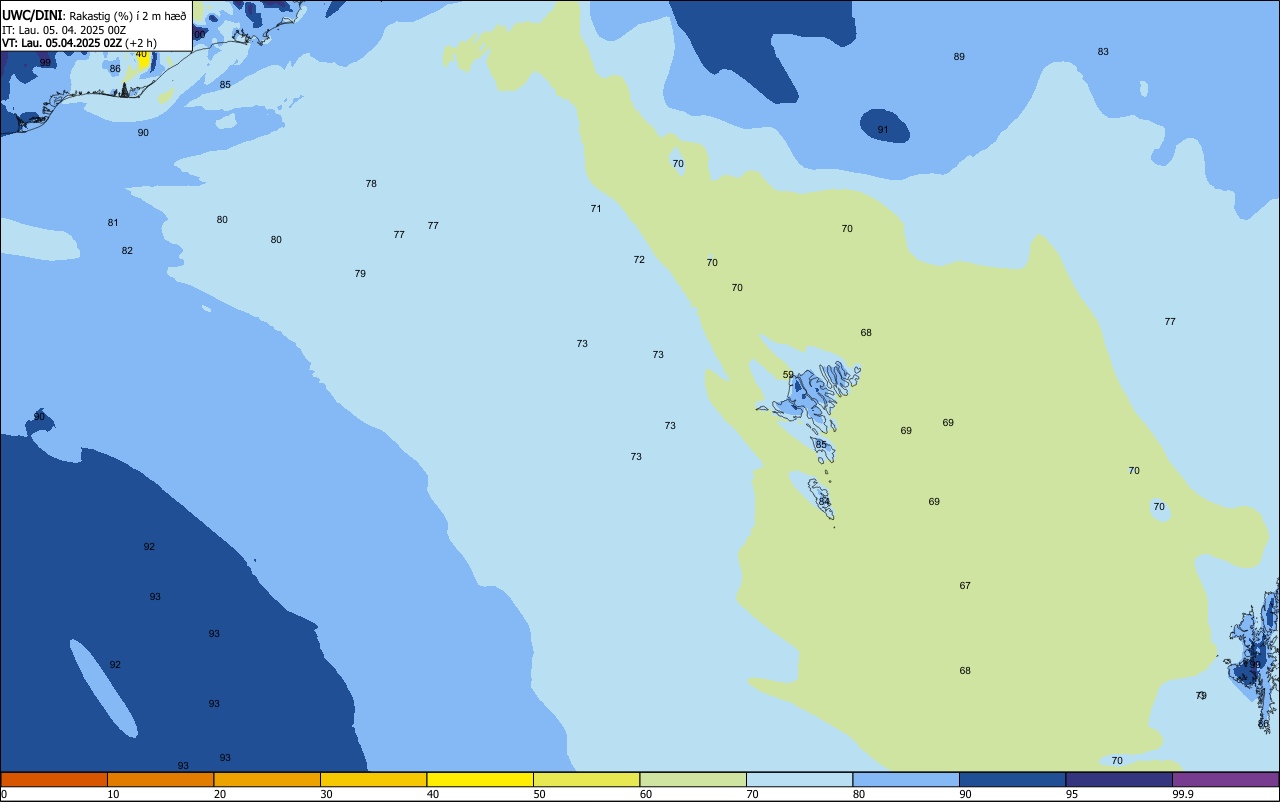The height and width of the screenshot is (802, 1280).
Task: Click legend tick label "95"
Action: (x=1071, y=794)
